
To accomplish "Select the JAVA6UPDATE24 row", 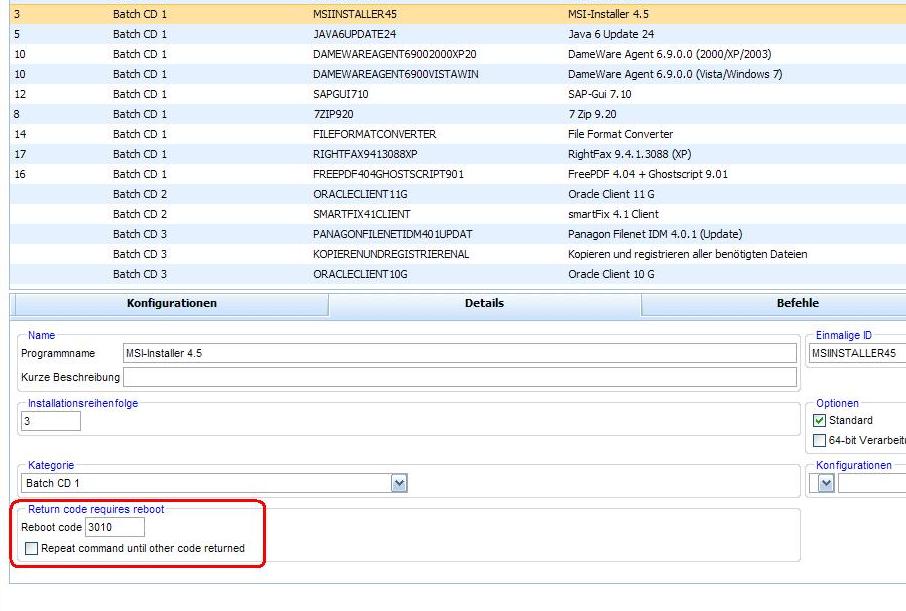I will 458,34.
